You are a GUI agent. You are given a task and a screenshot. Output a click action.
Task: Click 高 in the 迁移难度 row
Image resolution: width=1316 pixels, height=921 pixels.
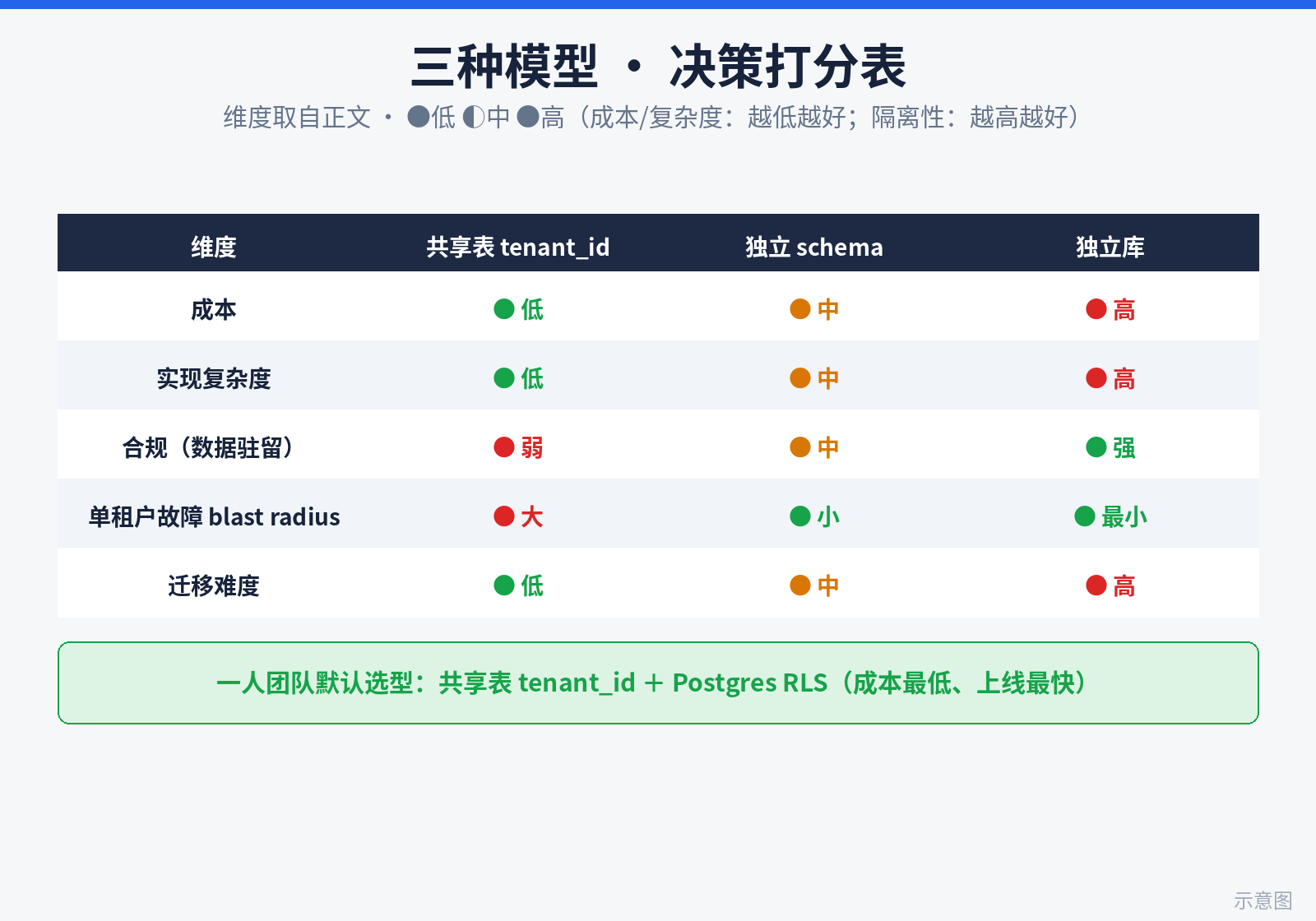point(1110,585)
